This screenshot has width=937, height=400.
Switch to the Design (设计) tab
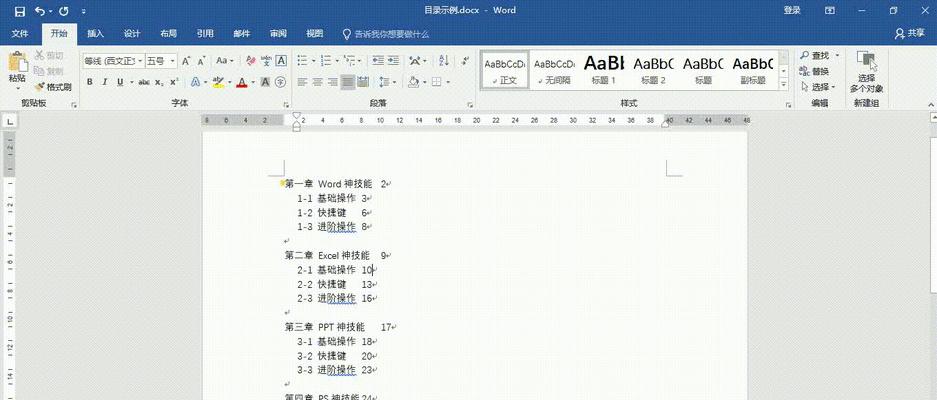click(x=132, y=34)
